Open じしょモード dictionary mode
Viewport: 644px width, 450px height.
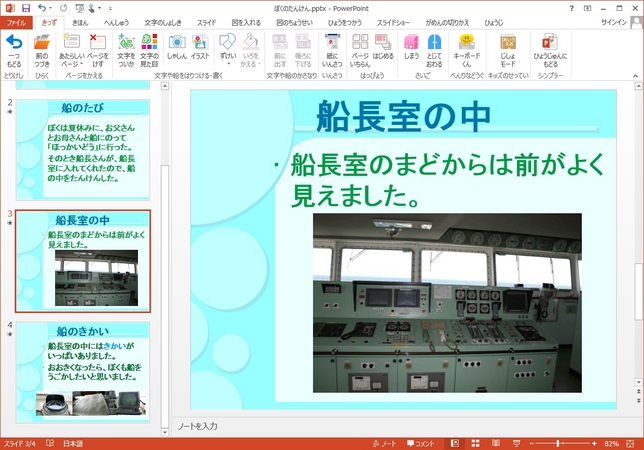508,51
